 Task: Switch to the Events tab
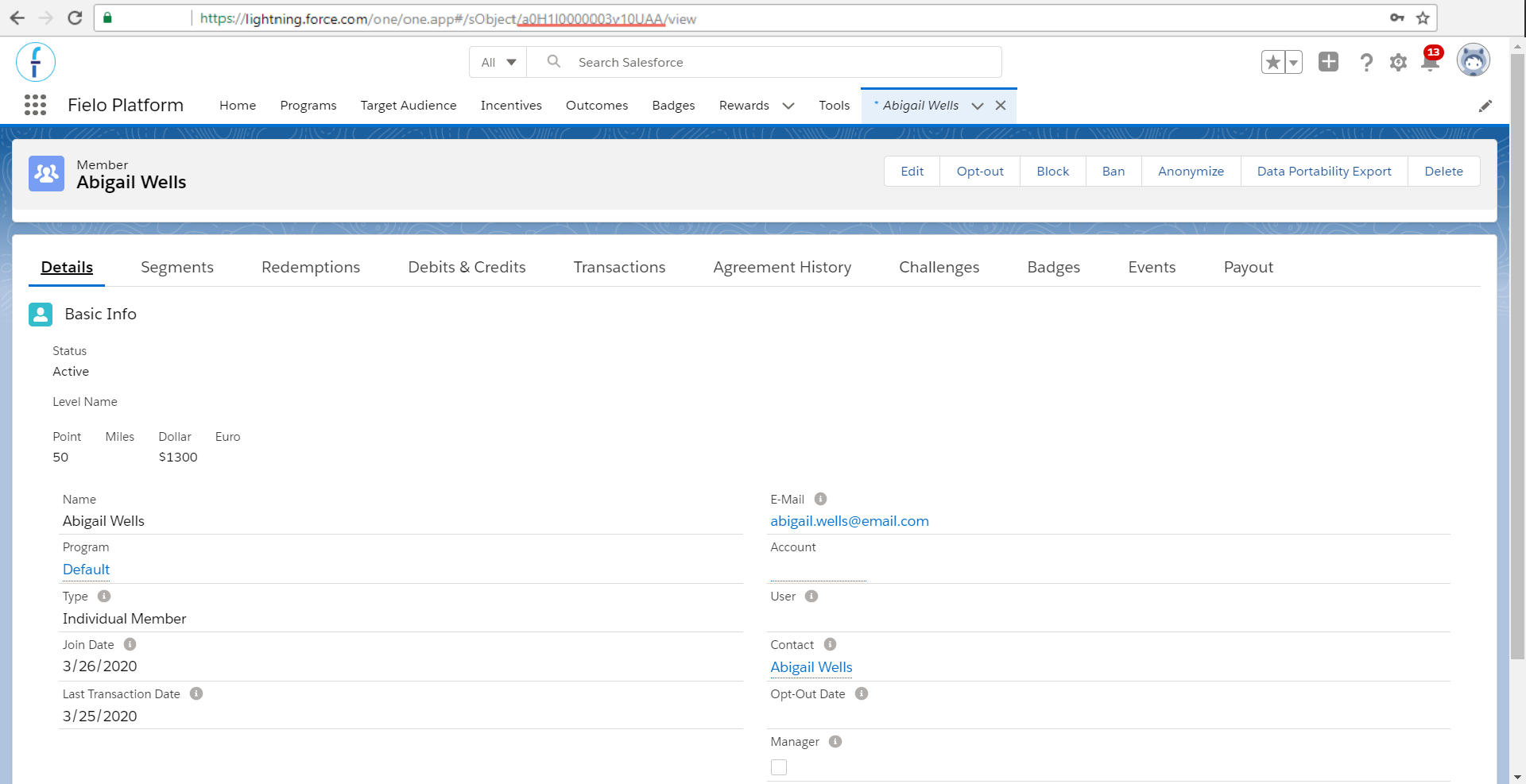click(x=1152, y=267)
